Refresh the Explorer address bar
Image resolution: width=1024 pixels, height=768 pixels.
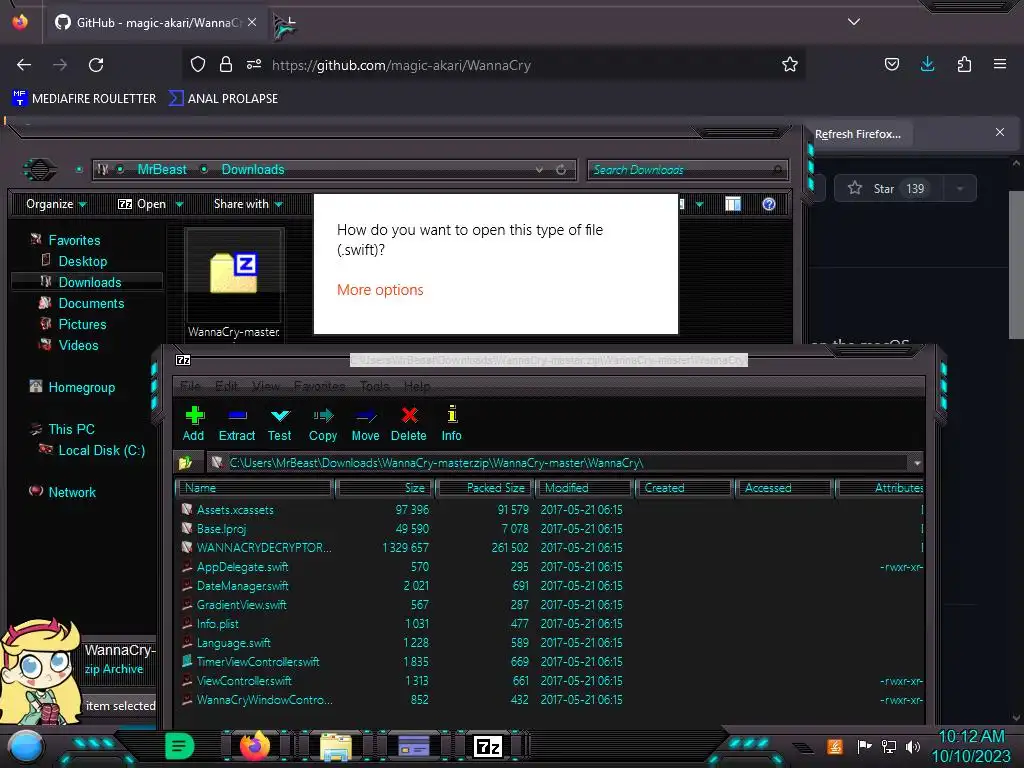561,170
